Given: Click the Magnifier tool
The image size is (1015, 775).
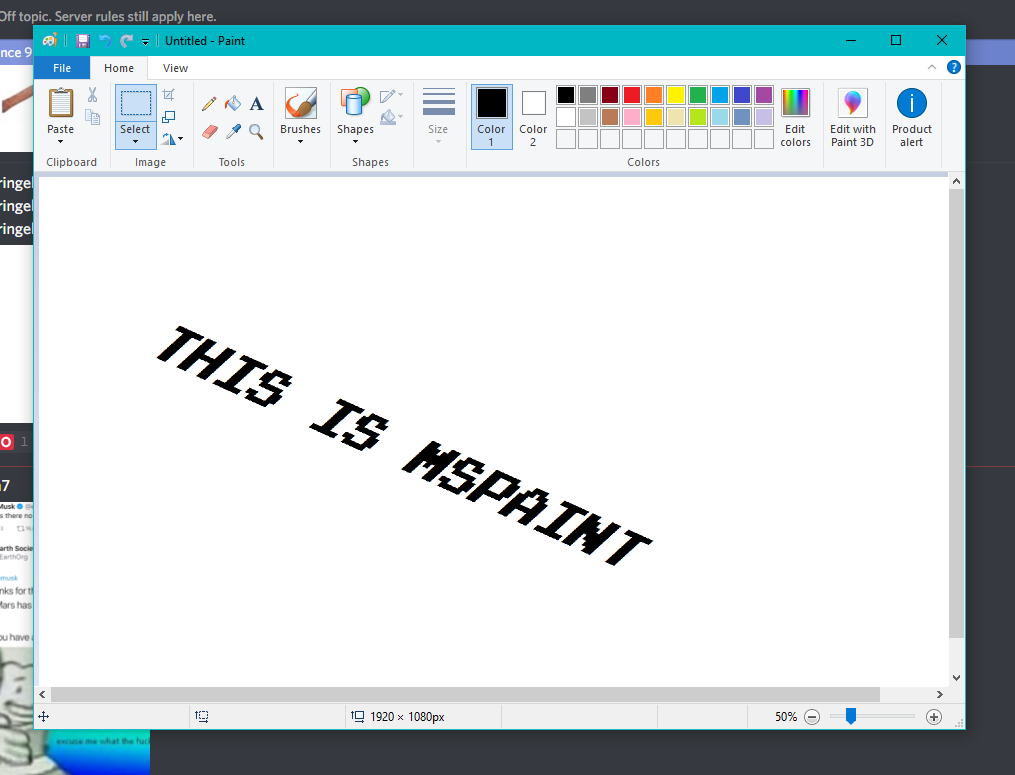Looking at the screenshot, I should 257,131.
